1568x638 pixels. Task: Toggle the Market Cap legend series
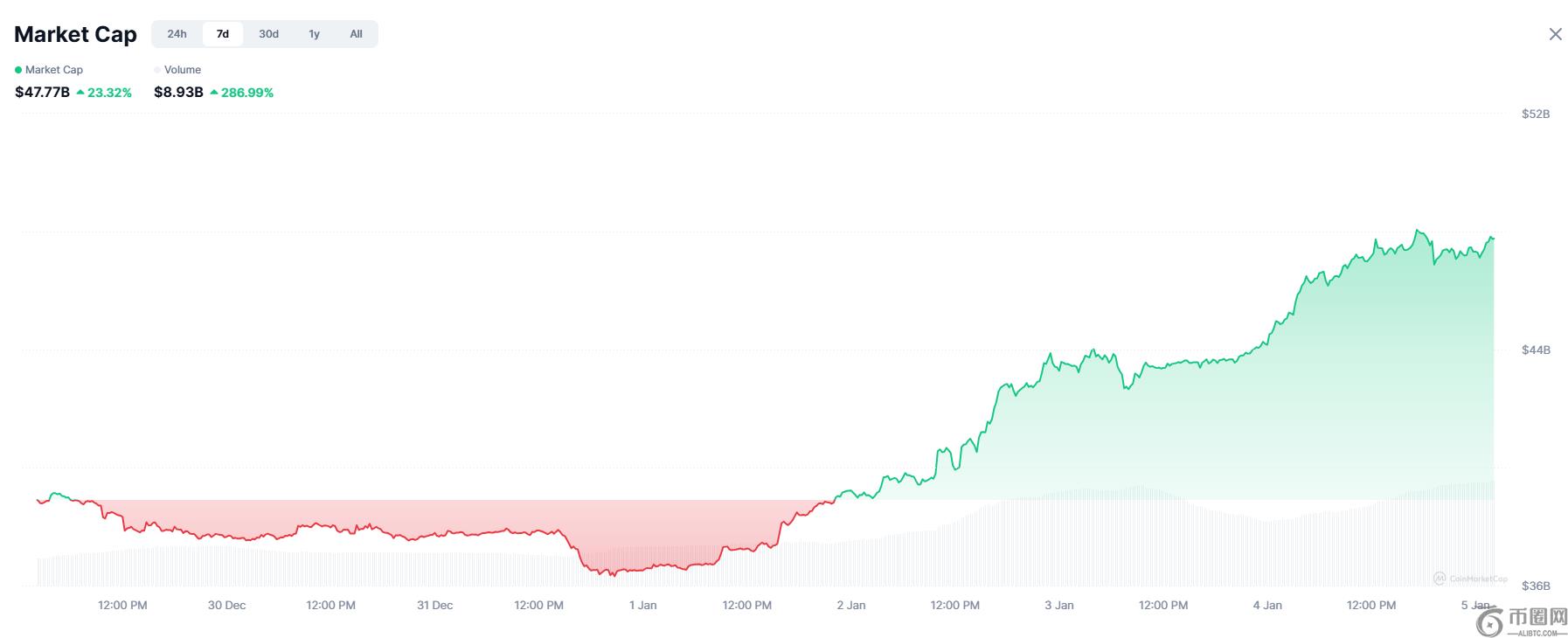(x=49, y=70)
